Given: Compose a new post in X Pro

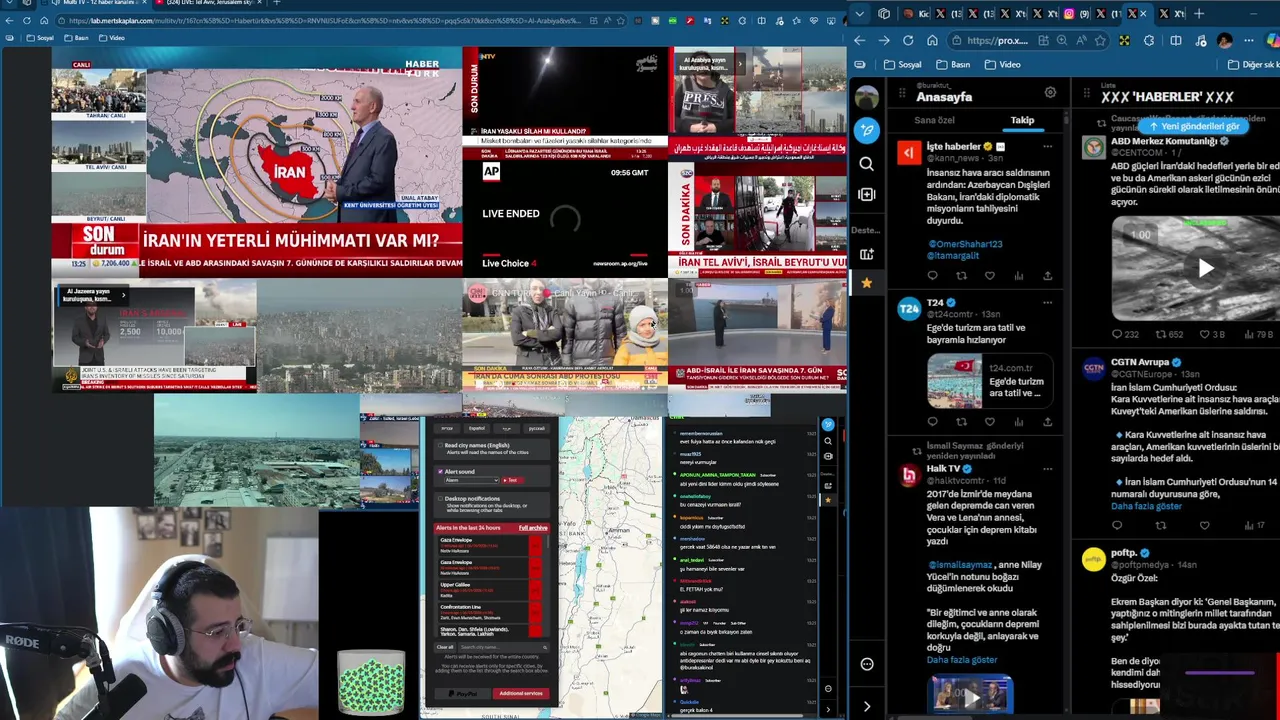Looking at the screenshot, I should [867, 130].
